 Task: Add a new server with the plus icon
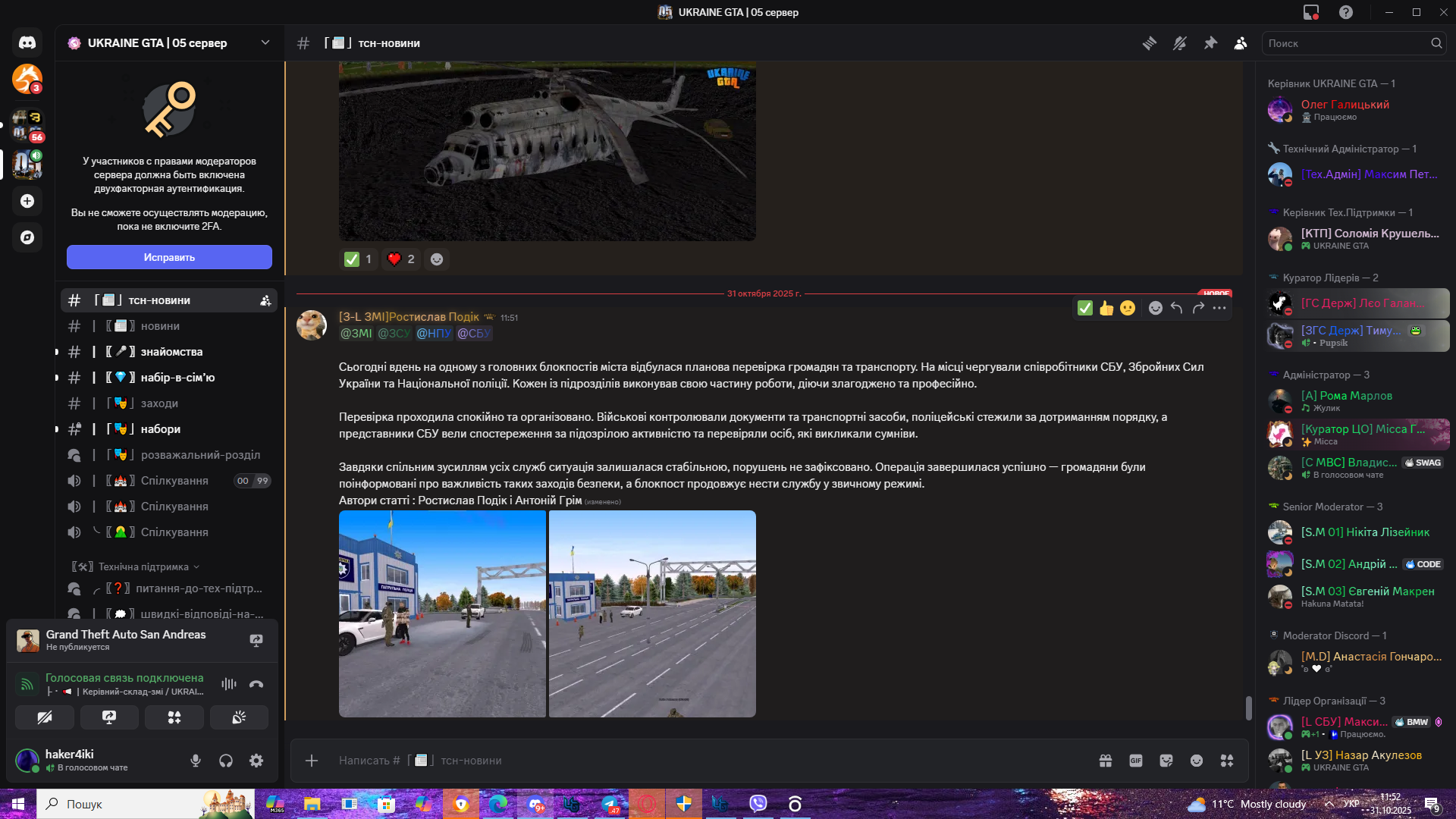[27, 201]
